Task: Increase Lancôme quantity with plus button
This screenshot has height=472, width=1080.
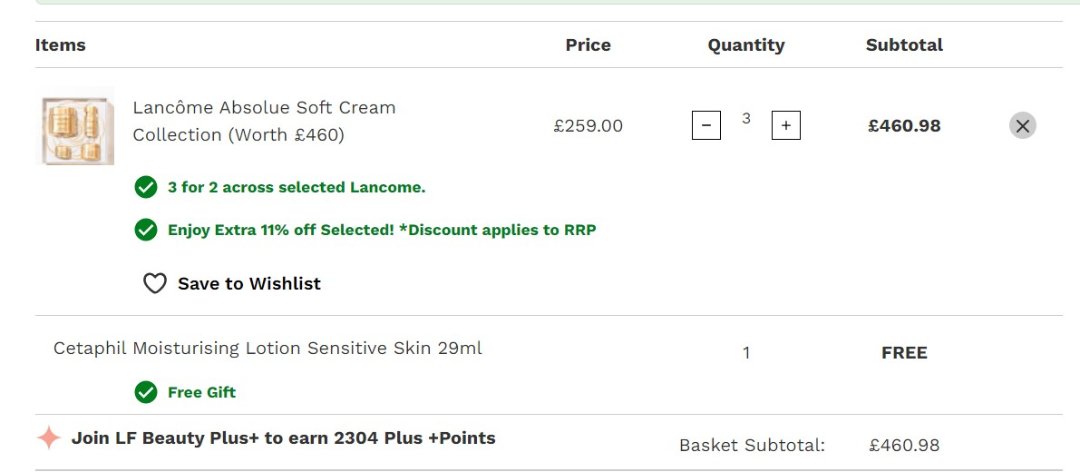Action: tap(786, 126)
